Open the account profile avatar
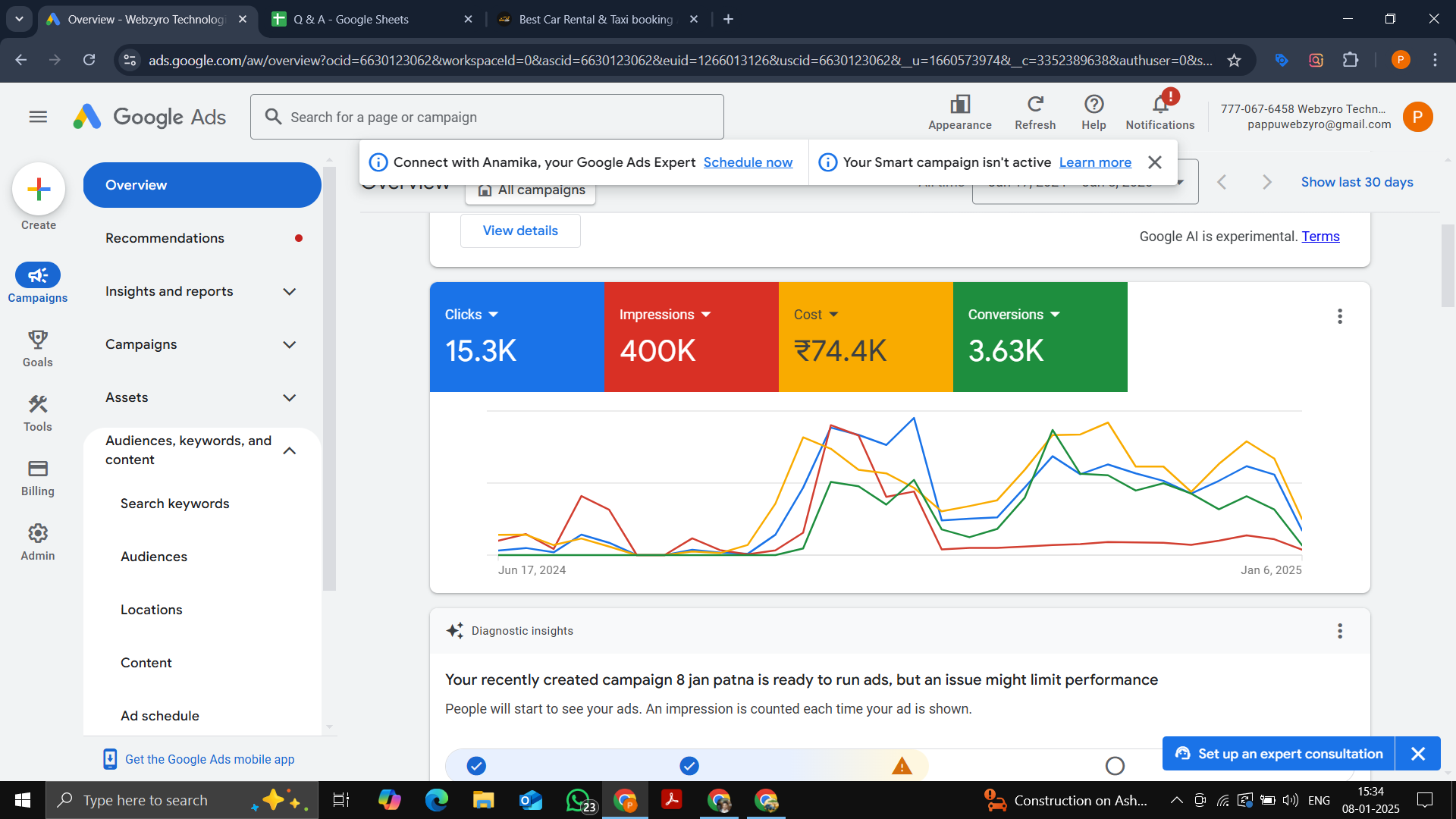The height and width of the screenshot is (819, 1456). (x=1417, y=117)
